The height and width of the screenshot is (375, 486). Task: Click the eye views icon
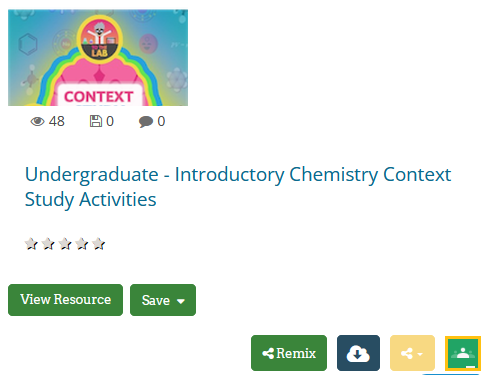[37, 122]
